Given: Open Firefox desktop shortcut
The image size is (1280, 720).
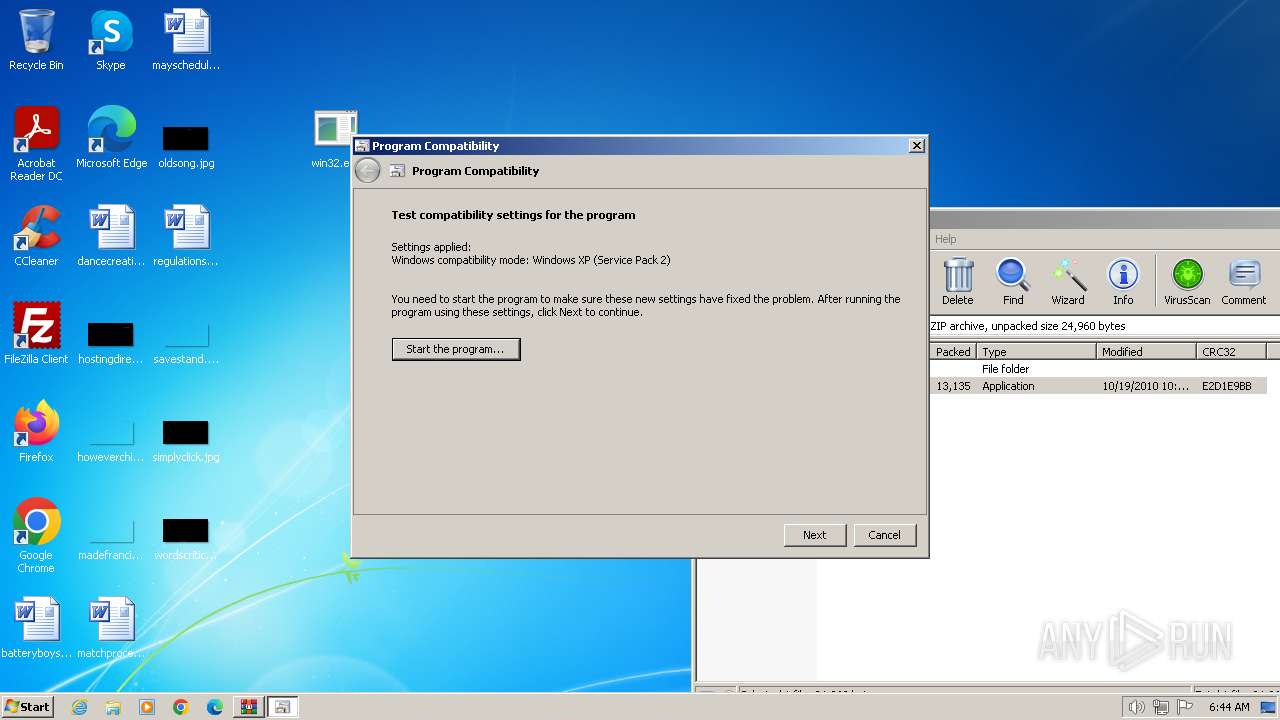Looking at the screenshot, I should point(36,433).
